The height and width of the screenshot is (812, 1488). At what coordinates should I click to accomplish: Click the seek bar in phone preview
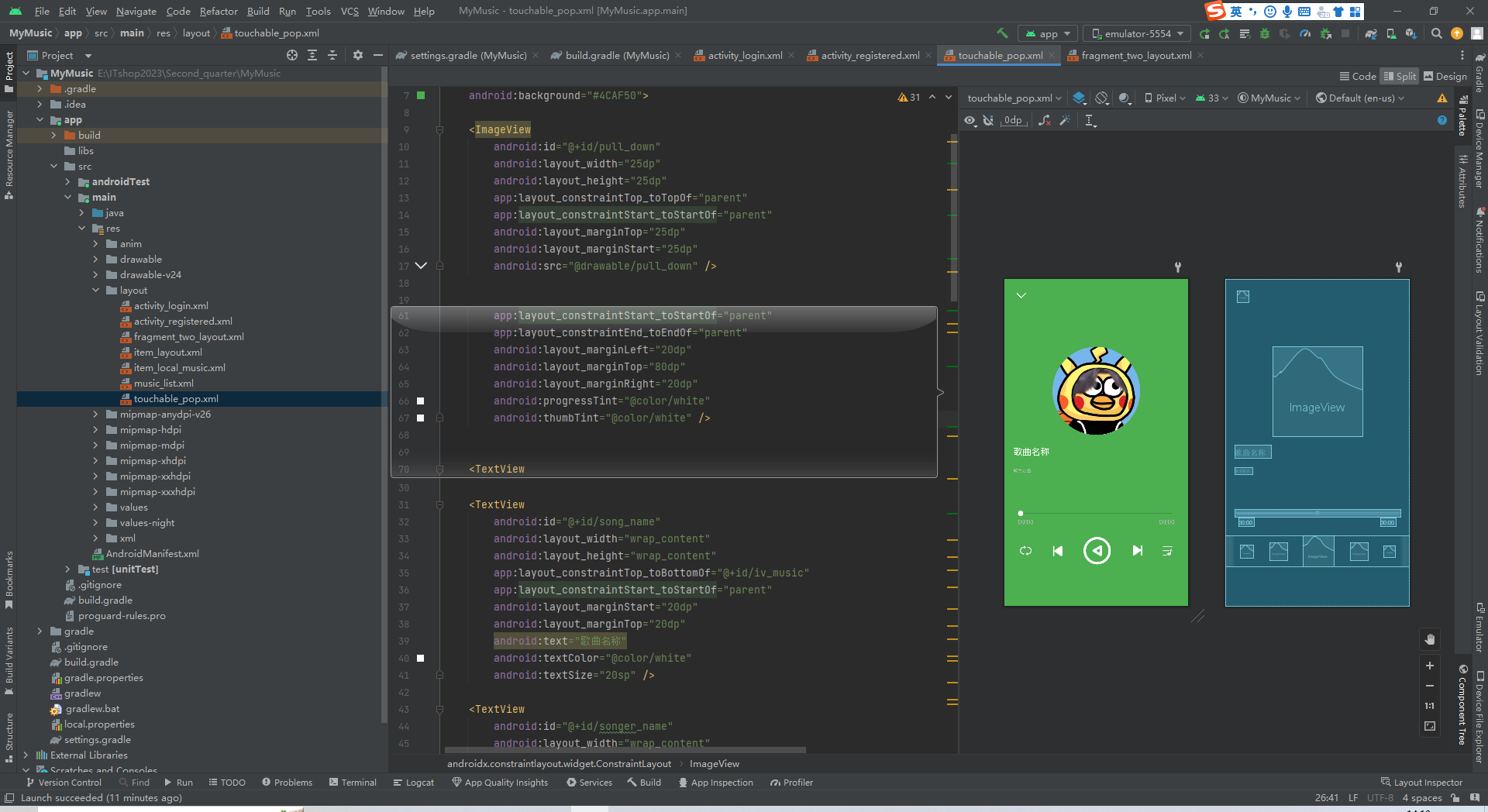pos(1096,513)
